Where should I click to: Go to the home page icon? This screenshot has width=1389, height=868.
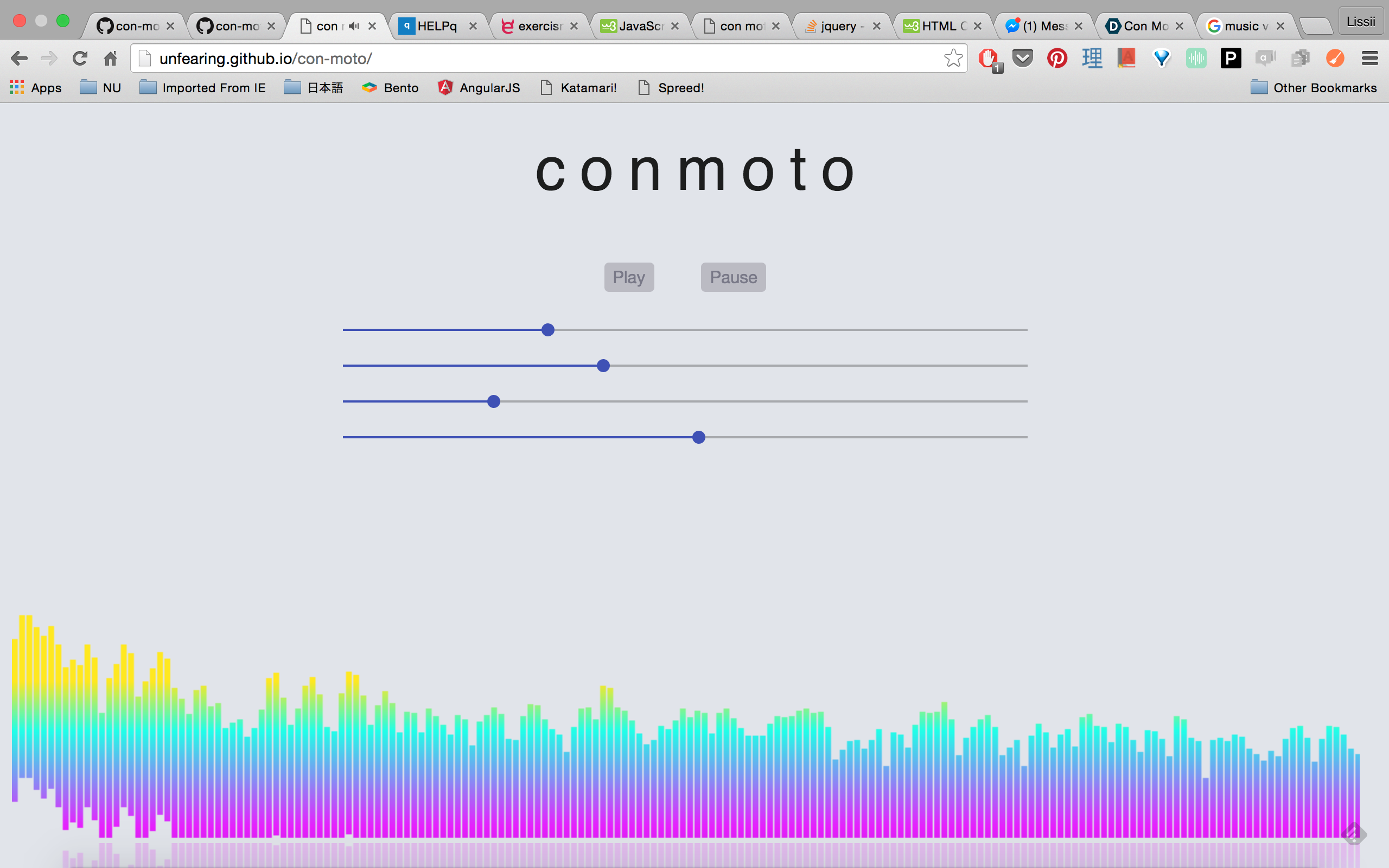[110, 58]
